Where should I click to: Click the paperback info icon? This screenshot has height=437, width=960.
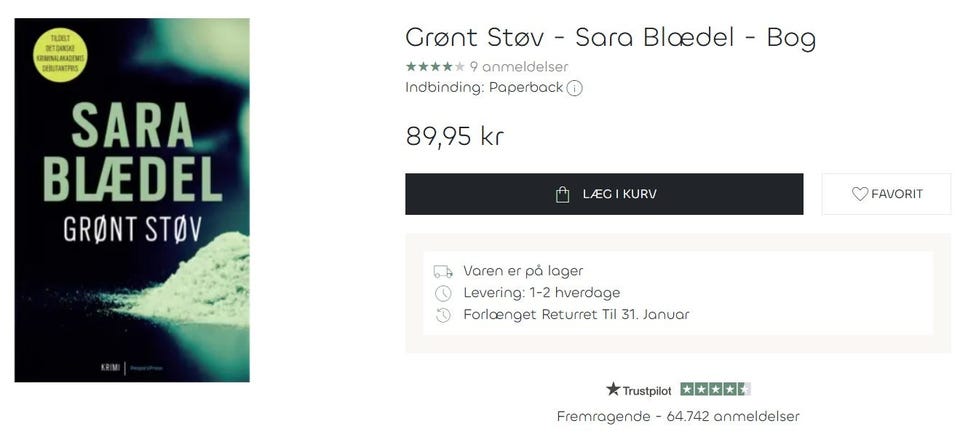[x=575, y=88]
